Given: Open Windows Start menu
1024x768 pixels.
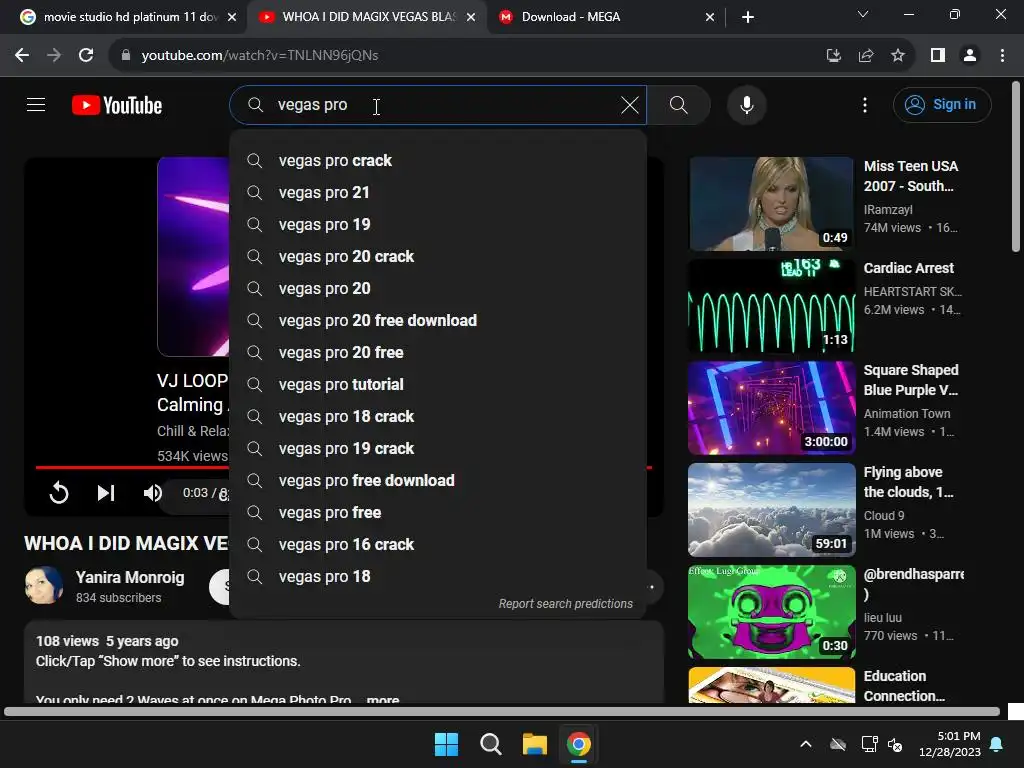Looking at the screenshot, I should [x=446, y=744].
